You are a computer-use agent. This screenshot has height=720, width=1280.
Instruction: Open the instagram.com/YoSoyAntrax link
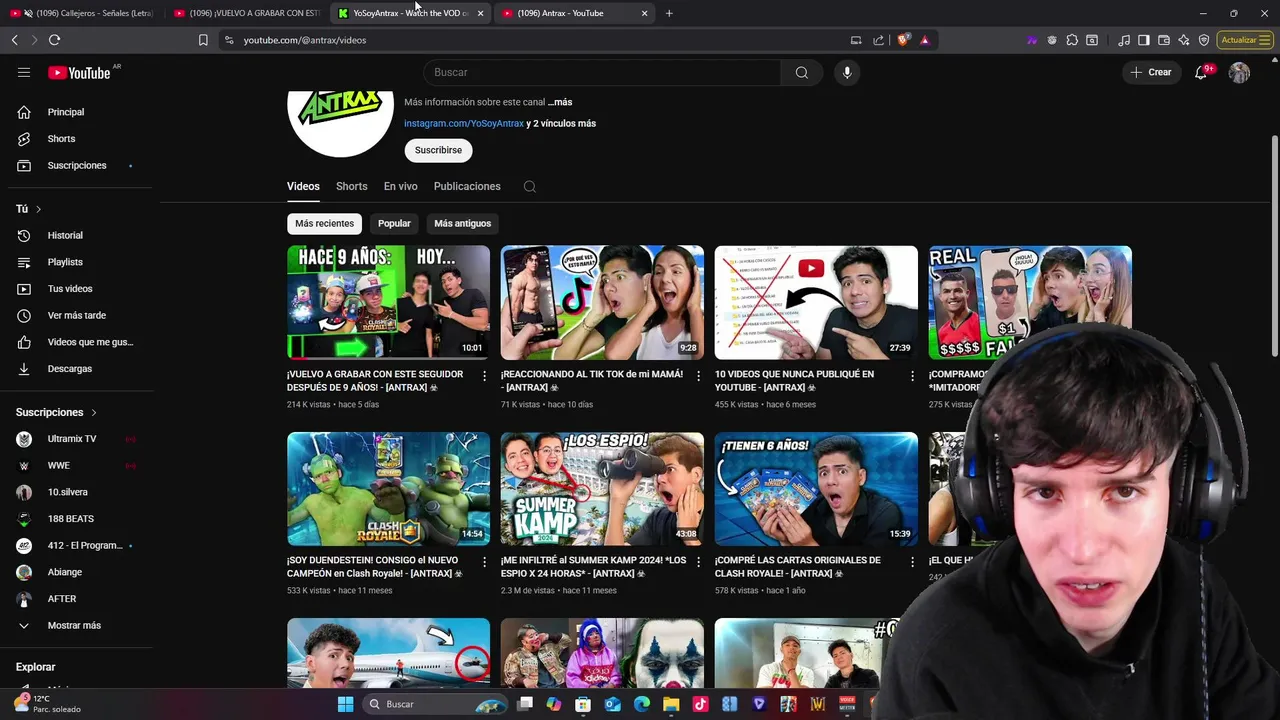pos(464,123)
